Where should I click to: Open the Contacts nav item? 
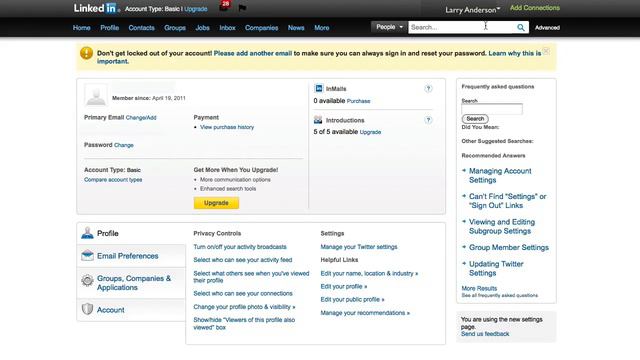[142, 28]
